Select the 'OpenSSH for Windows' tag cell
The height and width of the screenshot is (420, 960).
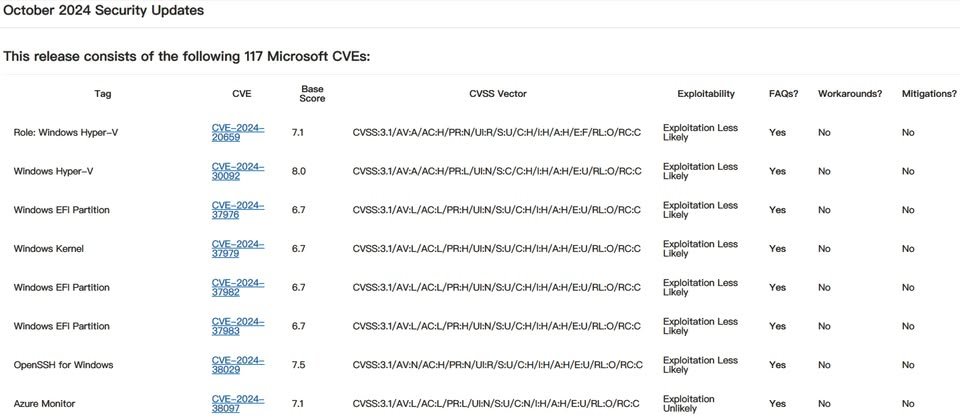click(x=64, y=365)
